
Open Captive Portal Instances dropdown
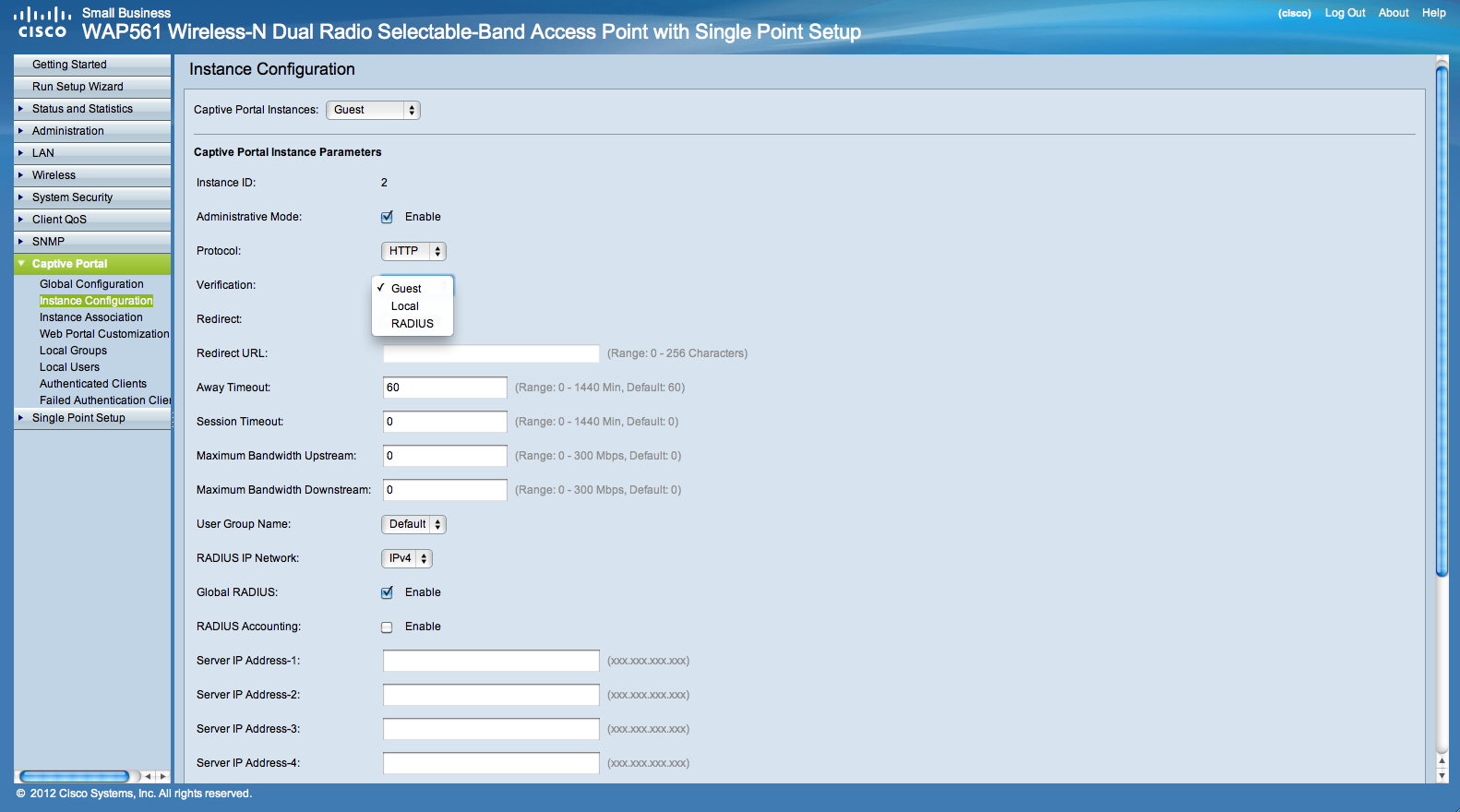click(373, 110)
